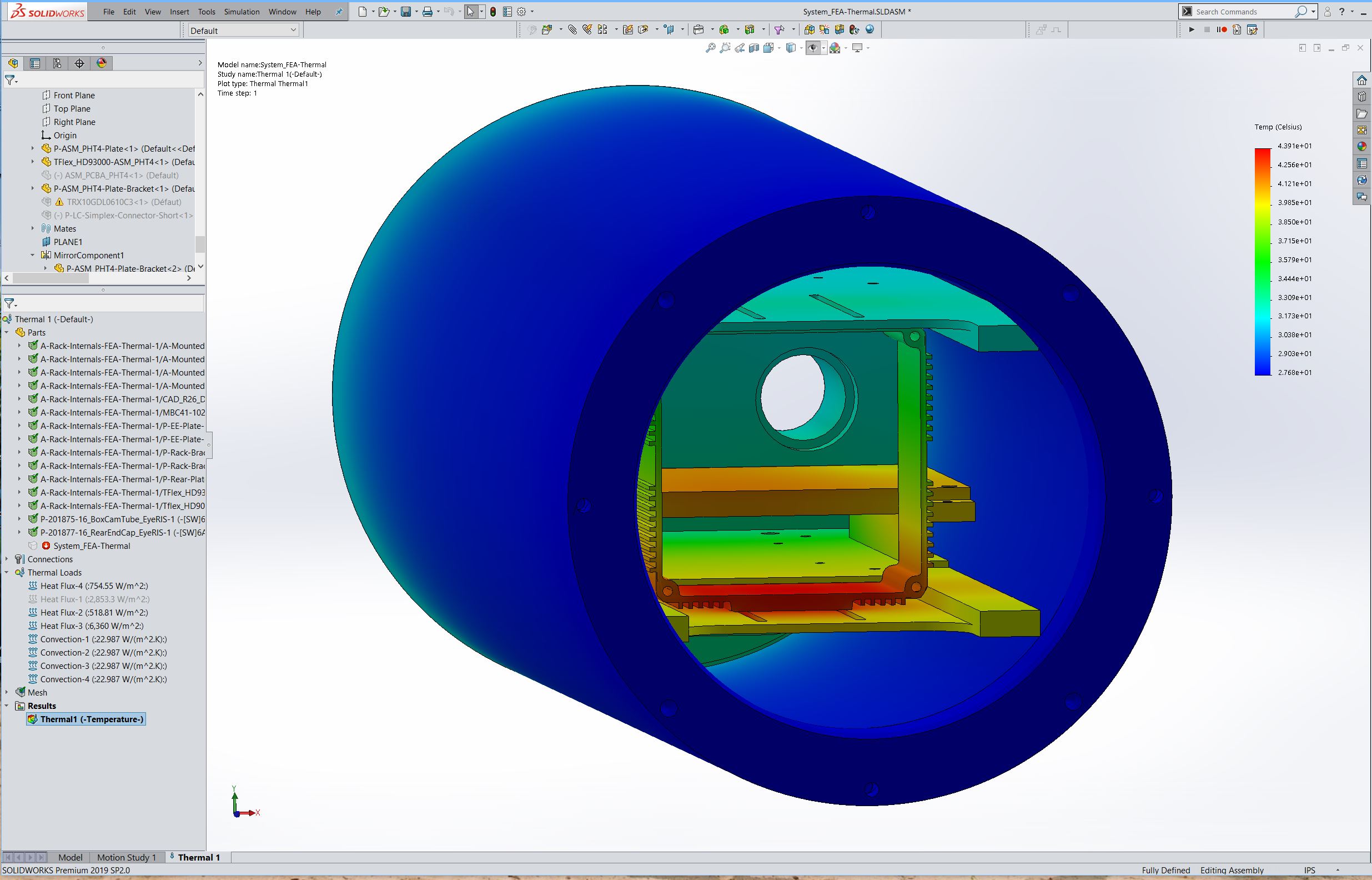Click the Zoom to Fit icon
This screenshot has width=1372, height=880.
point(710,48)
